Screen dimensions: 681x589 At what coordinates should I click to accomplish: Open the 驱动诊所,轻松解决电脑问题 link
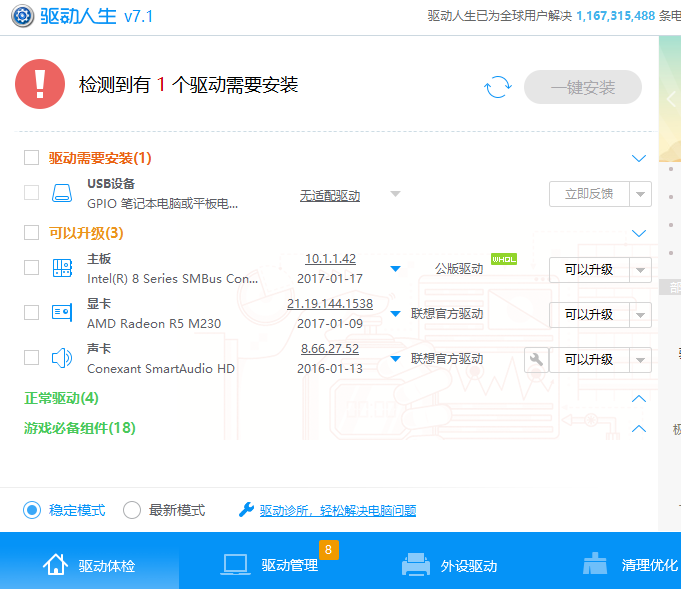tap(338, 510)
